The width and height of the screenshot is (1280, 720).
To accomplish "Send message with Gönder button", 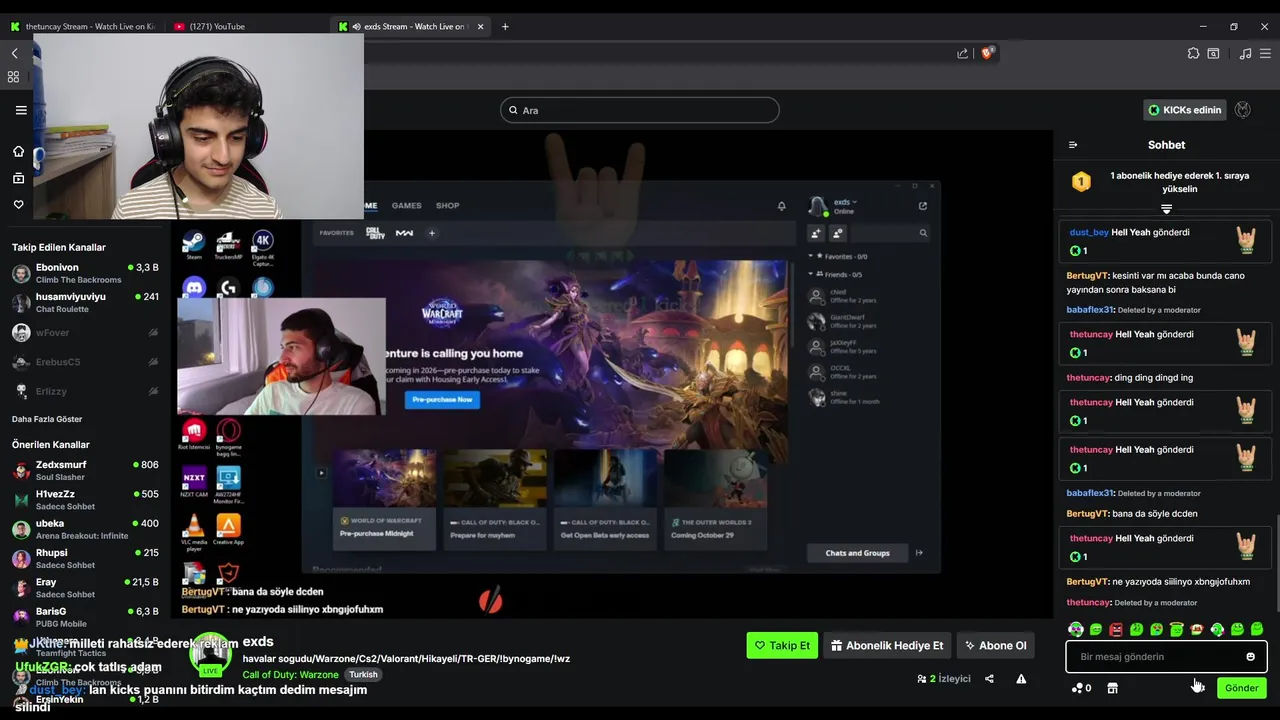I will pos(1241,688).
